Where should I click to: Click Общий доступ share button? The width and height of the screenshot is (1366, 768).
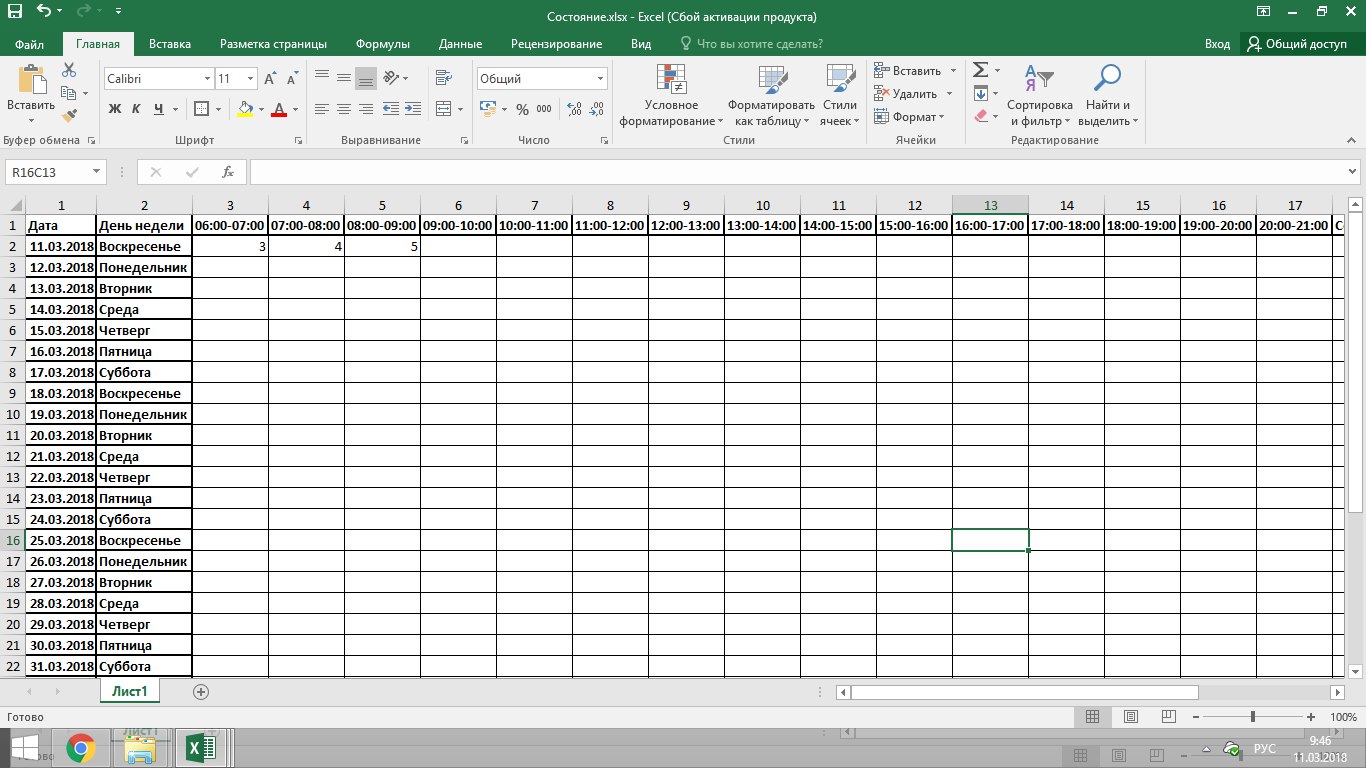pyautogui.click(x=1297, y=44)
